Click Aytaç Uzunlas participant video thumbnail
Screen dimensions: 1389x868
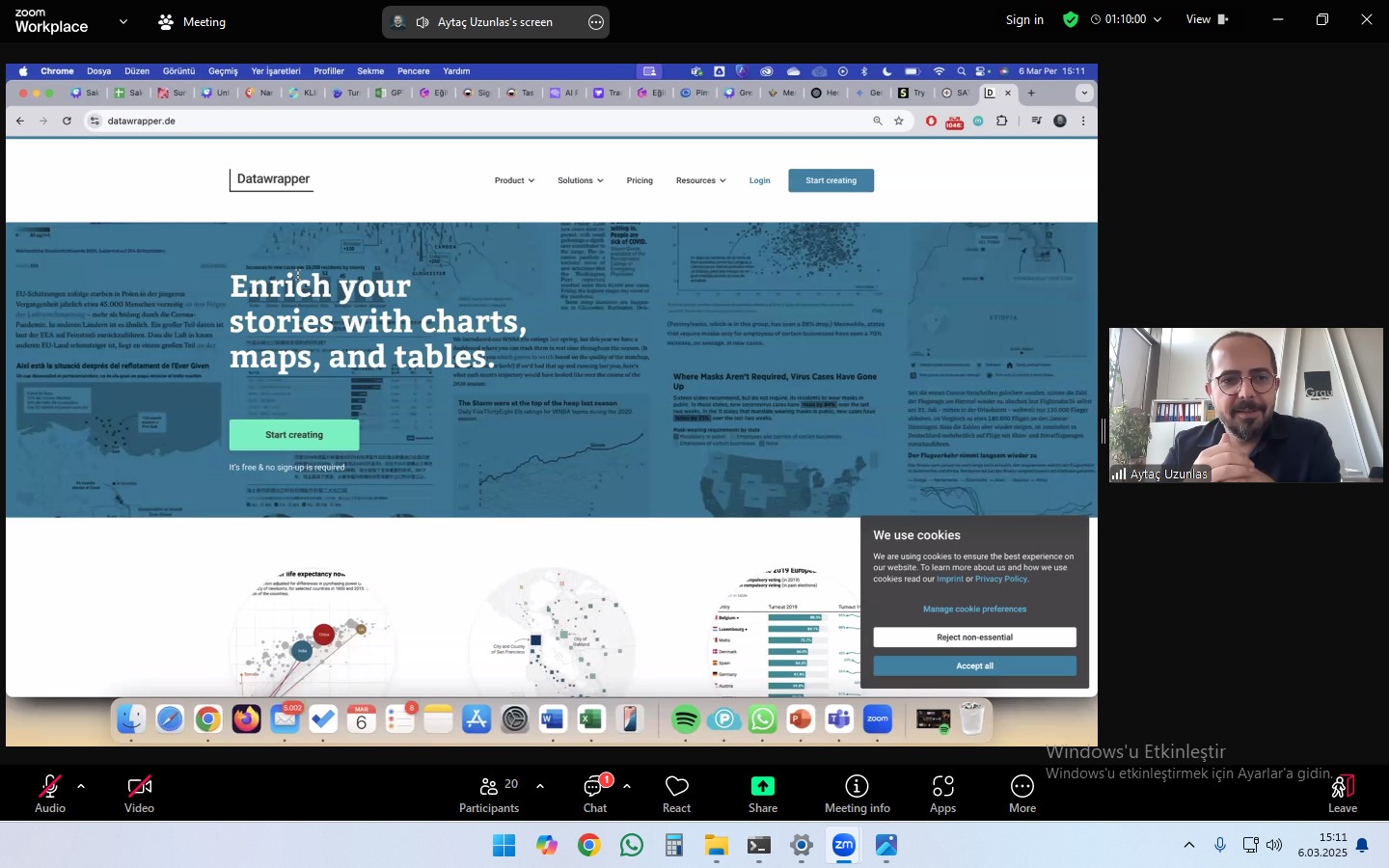[1245, 405]
